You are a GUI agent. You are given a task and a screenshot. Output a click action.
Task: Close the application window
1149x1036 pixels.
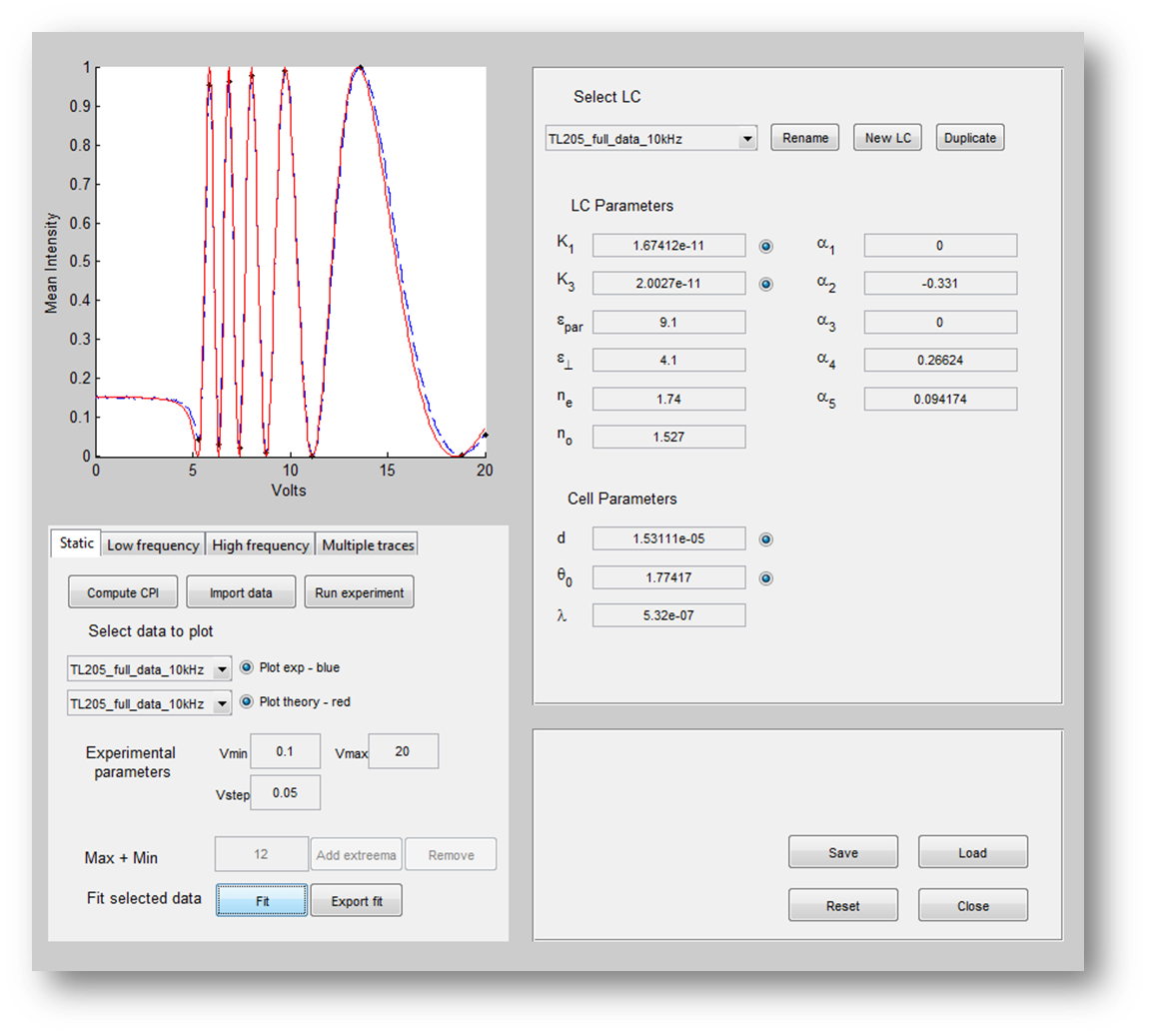point(973,906)
